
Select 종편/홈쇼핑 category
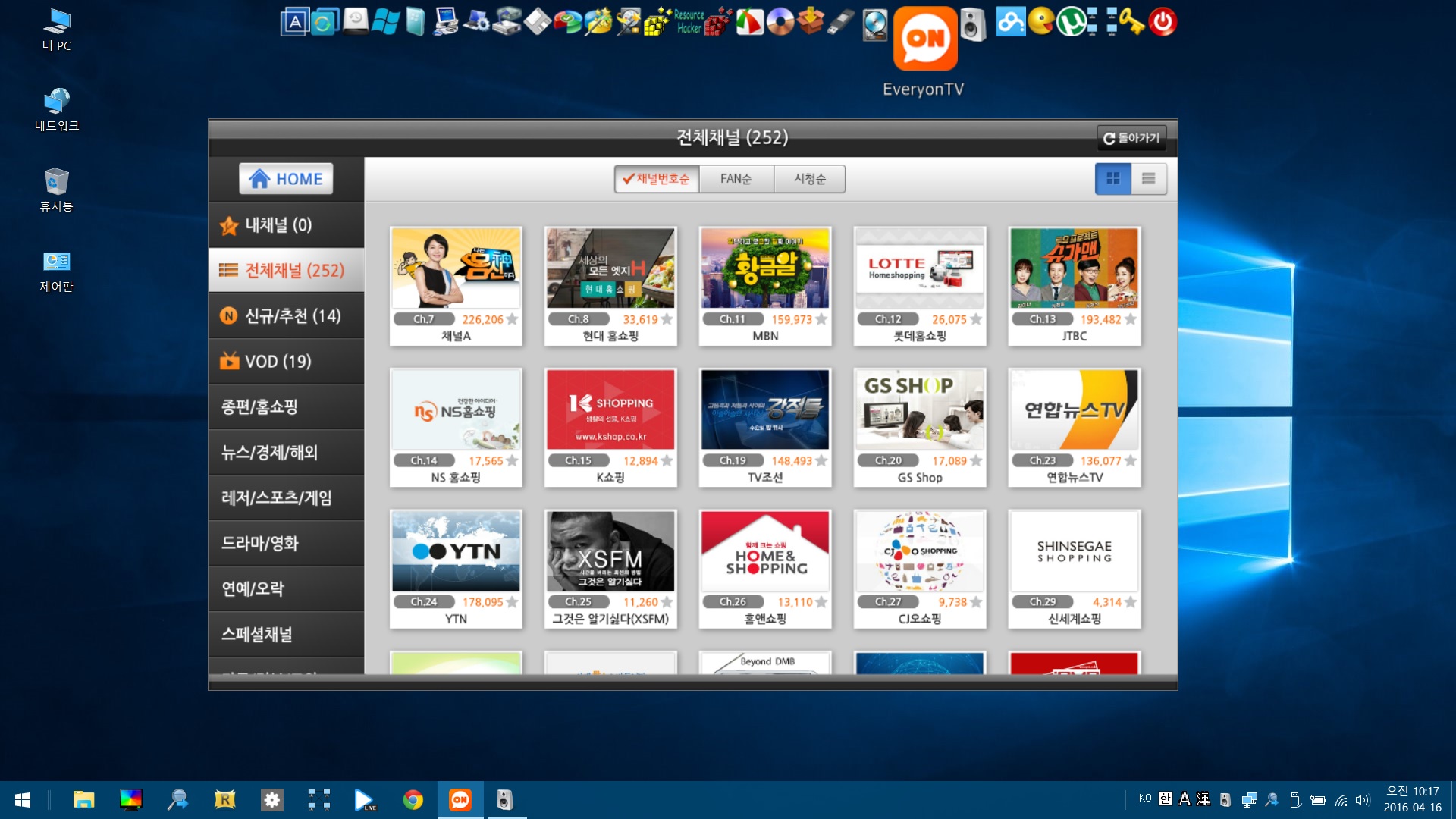pos(286,407)
